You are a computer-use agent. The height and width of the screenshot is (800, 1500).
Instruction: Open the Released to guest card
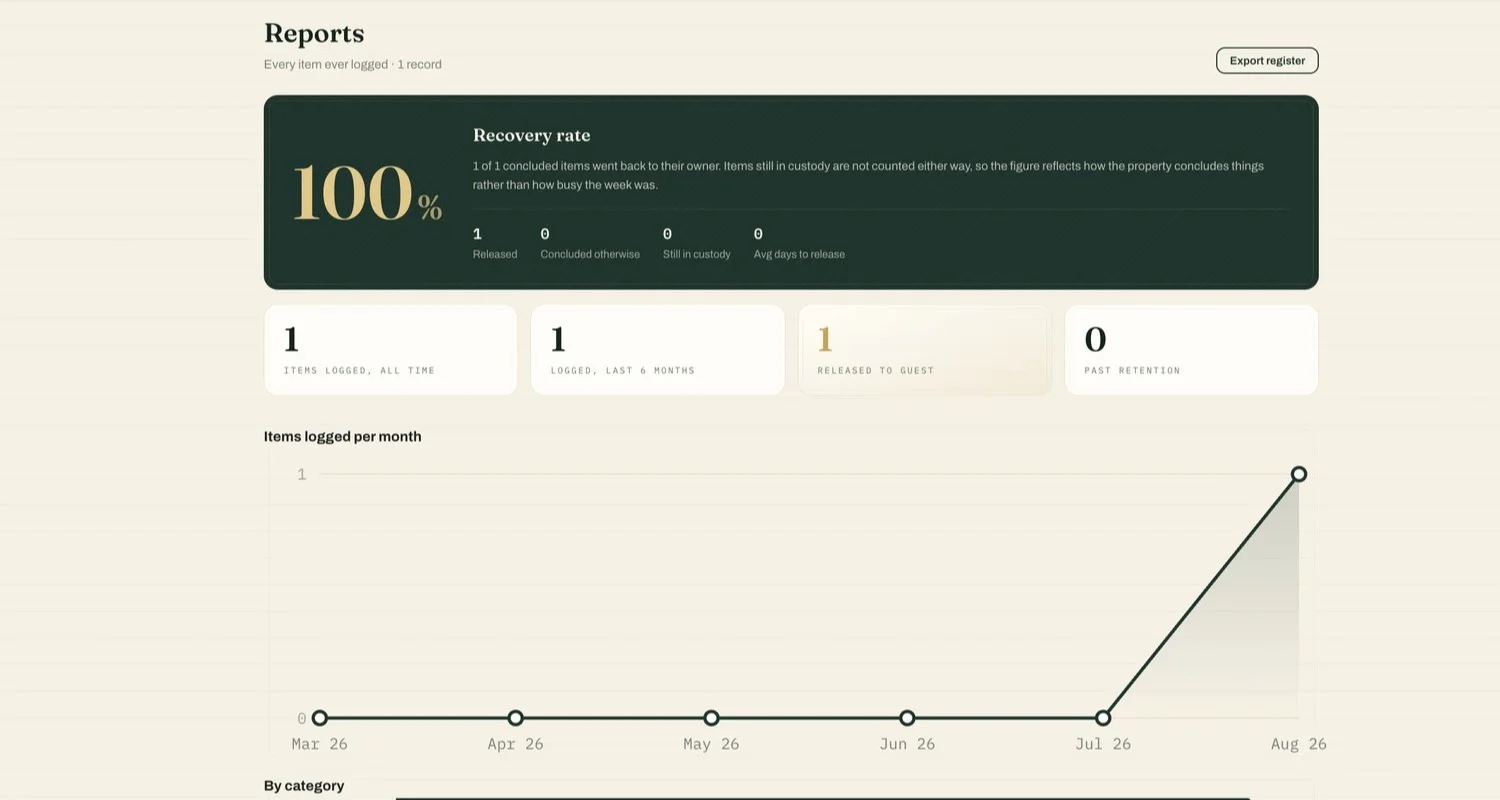point(925,350)
